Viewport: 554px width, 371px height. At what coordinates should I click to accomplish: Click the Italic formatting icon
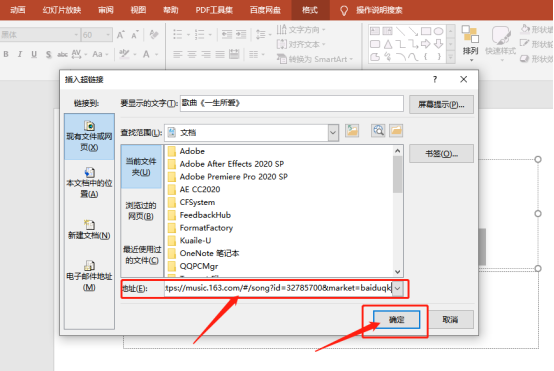(x=20, y=54)
